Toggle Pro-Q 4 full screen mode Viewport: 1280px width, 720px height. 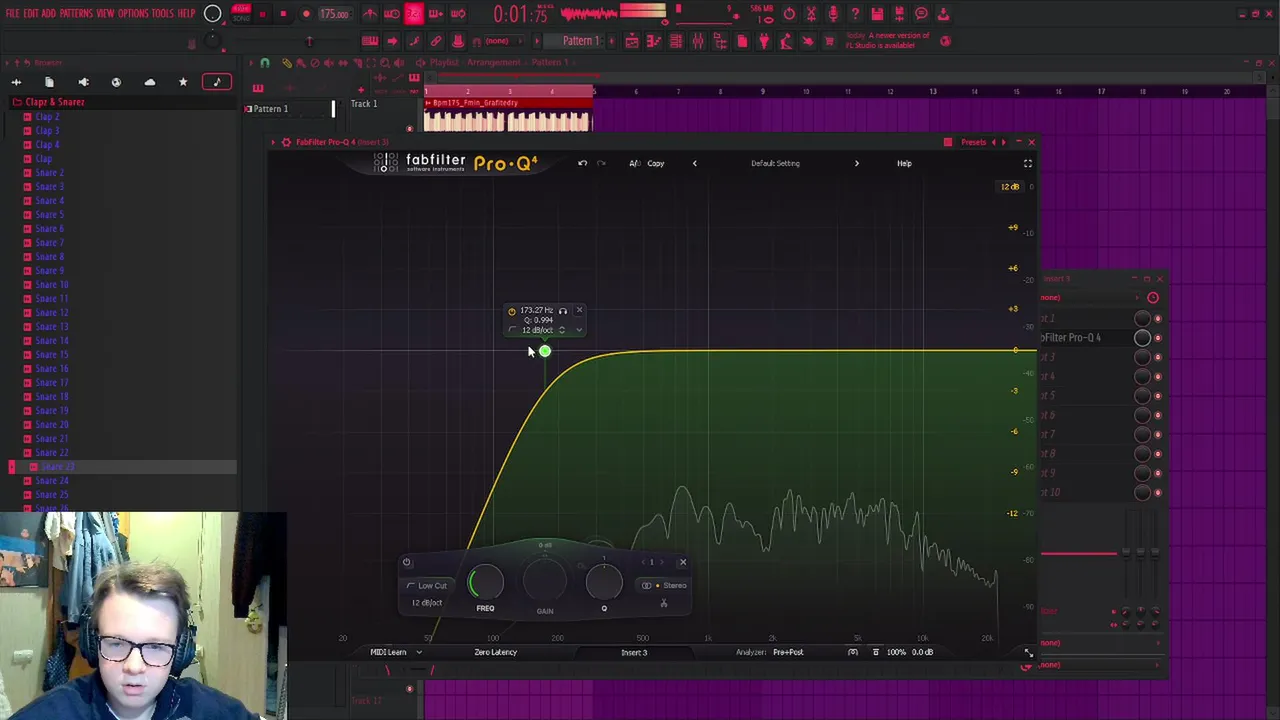(1027, 163)
